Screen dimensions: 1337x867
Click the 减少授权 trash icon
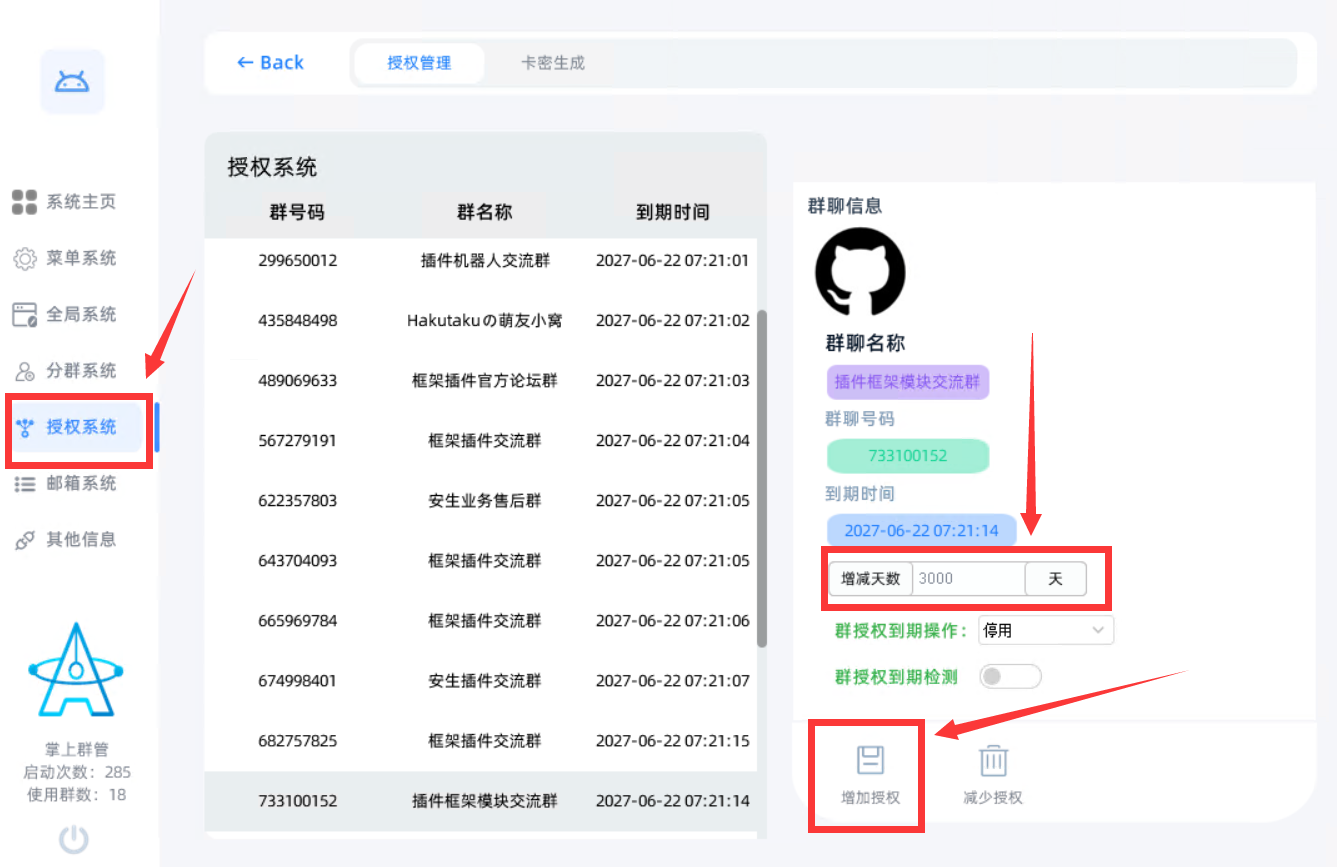(992, 762)
